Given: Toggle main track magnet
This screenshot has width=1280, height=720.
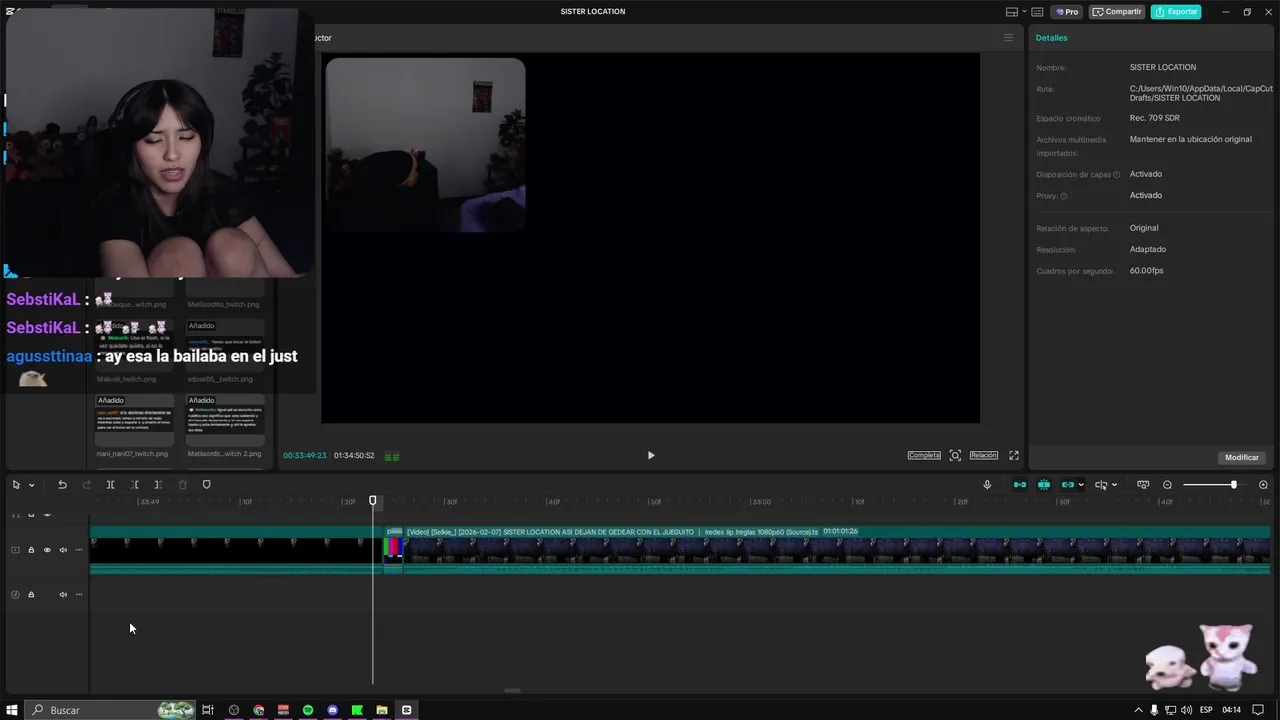Looking at the screenshot, I should point(1020,485).
